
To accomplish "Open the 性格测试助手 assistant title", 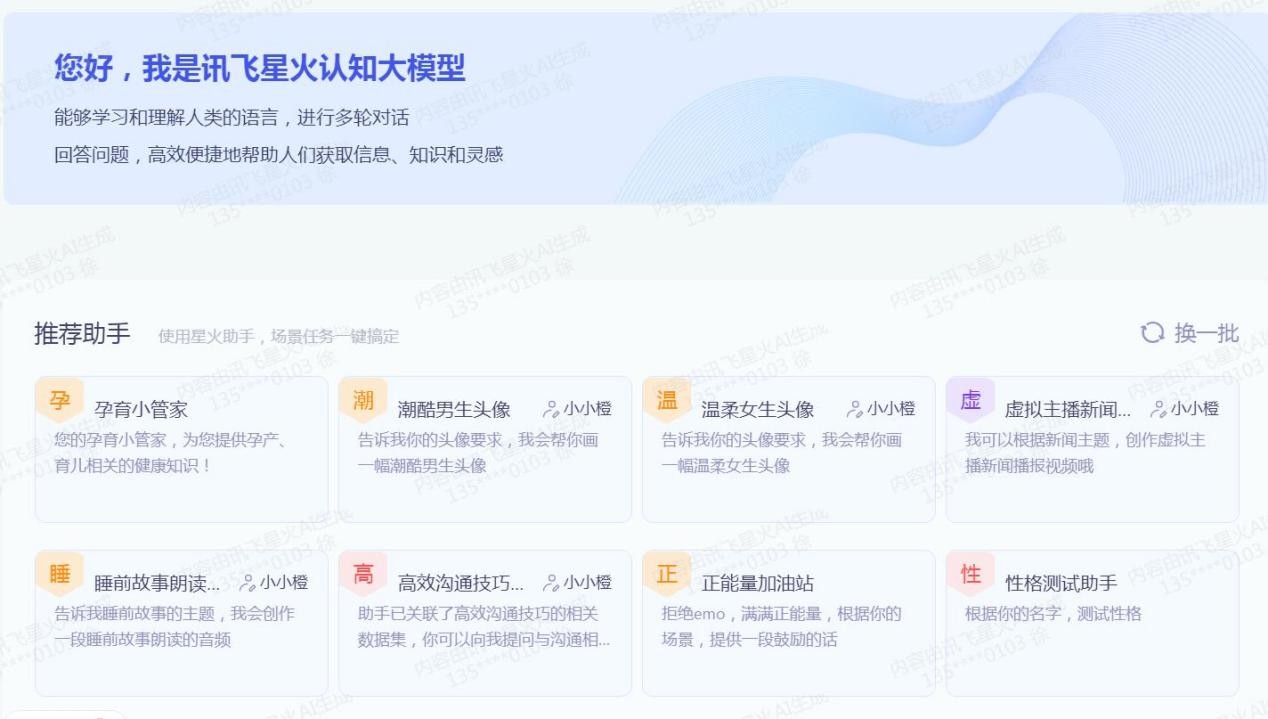I will click(1061, 583).
